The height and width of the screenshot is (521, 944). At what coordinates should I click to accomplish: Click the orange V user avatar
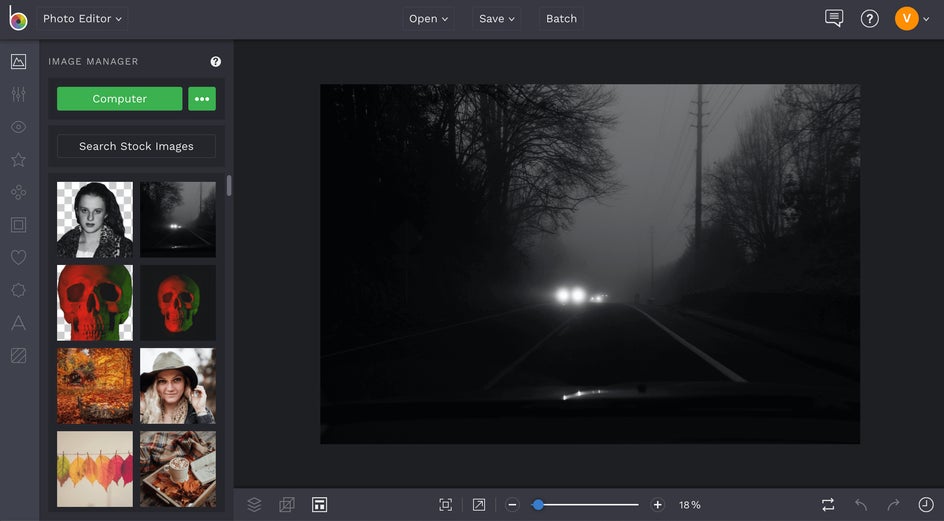pyautogui.click(x=907, y=19)
